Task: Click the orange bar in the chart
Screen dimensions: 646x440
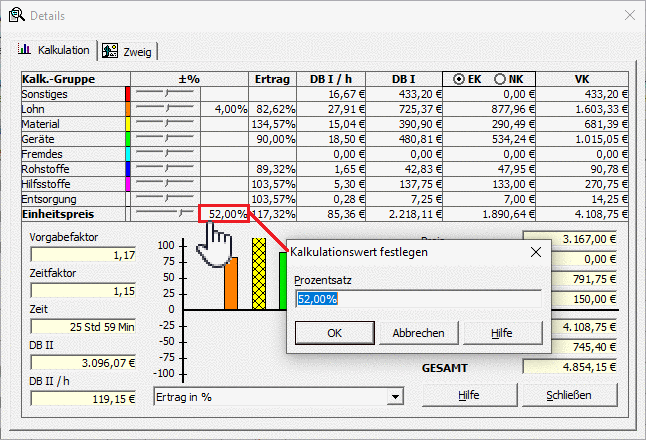Action: coord(231,283)
